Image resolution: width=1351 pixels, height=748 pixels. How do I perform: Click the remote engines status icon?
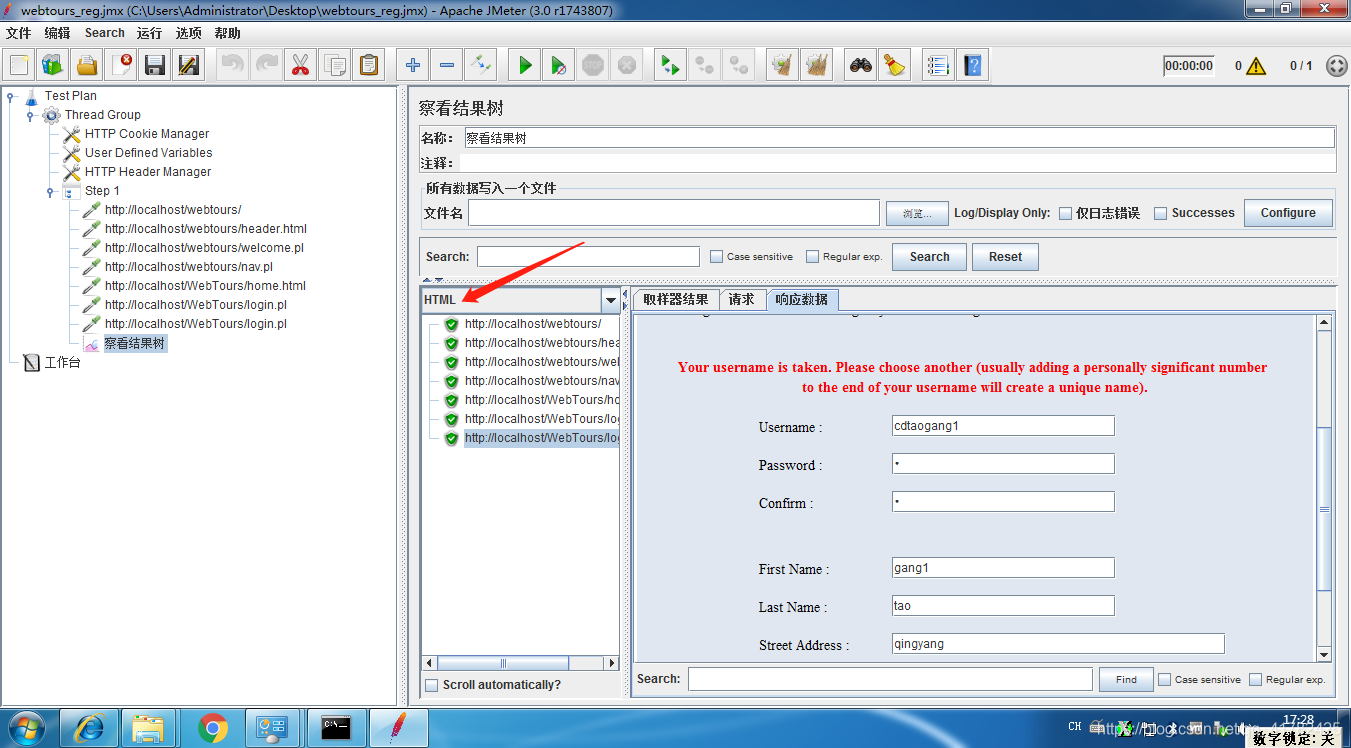[1336, 66]
